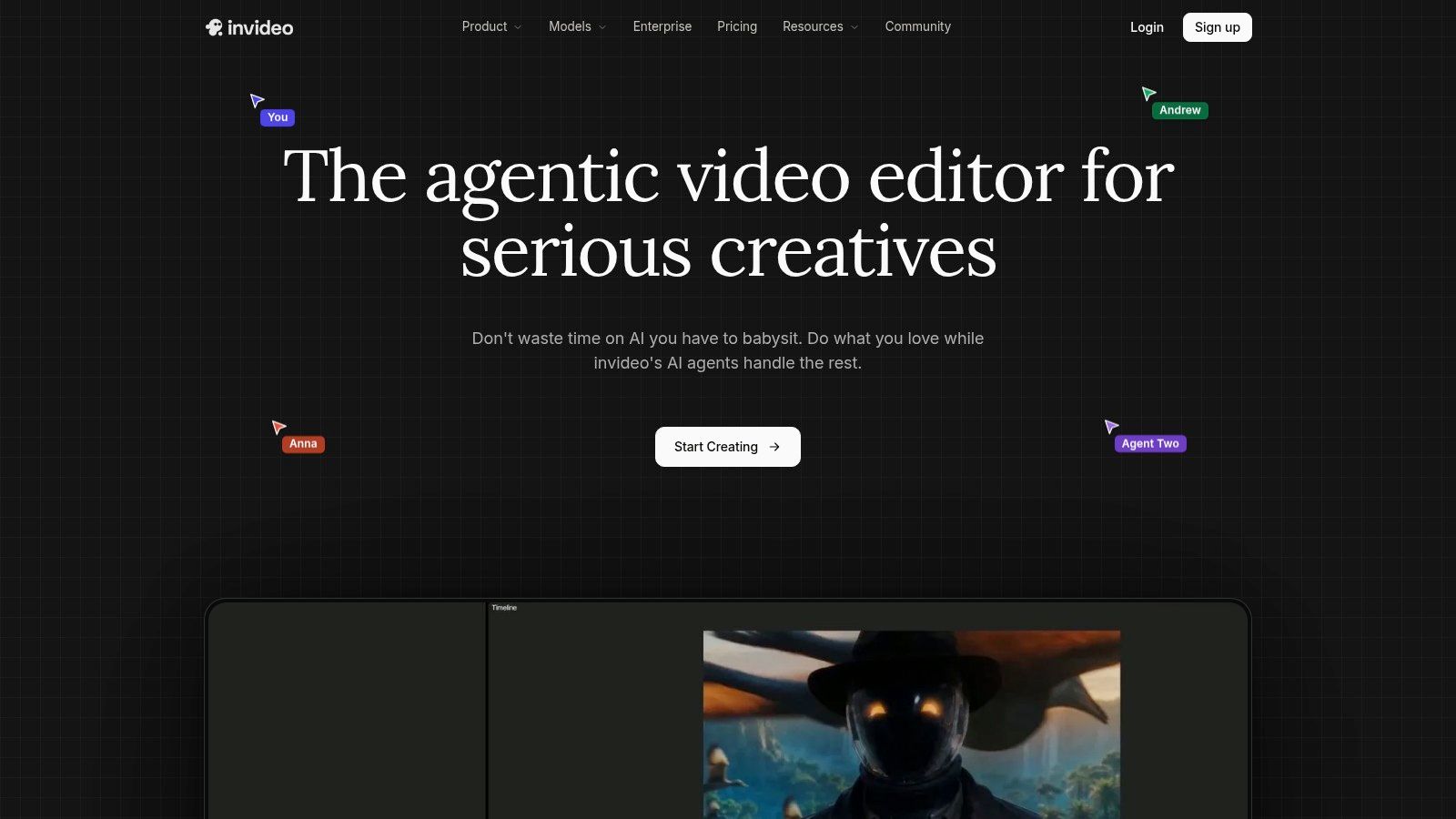
Task: Click the Start Creating button
Action: [728, 447]
